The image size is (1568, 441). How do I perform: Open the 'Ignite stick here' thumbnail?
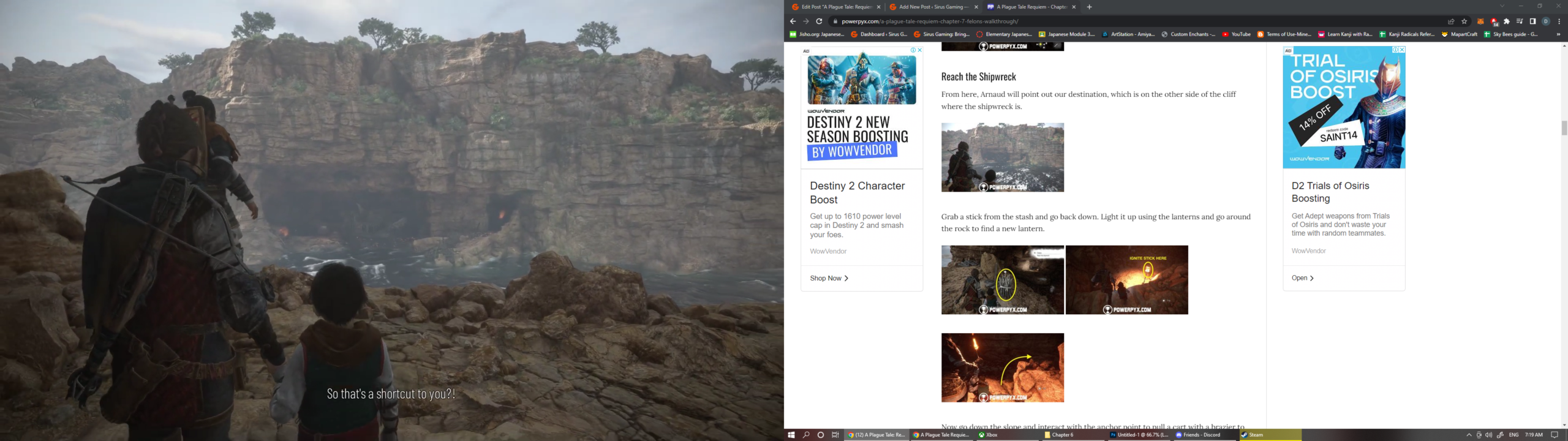tap(1127, 280)
